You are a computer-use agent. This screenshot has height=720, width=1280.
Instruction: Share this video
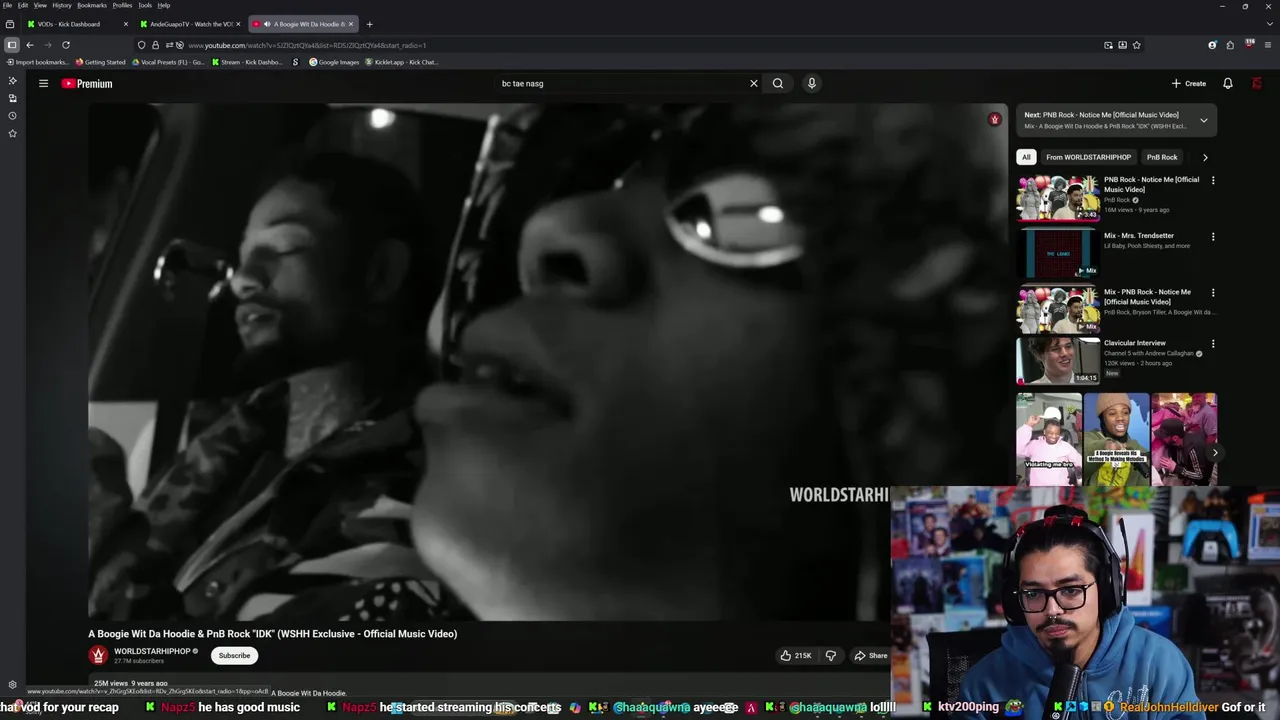click(x=870, y=656)
